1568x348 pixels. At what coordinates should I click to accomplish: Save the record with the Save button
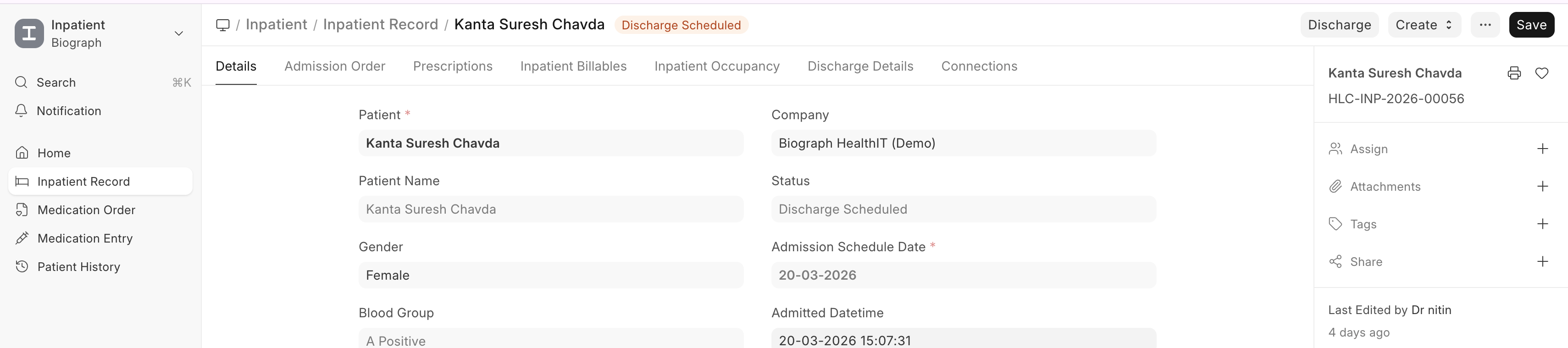(x=1531, y=25)
